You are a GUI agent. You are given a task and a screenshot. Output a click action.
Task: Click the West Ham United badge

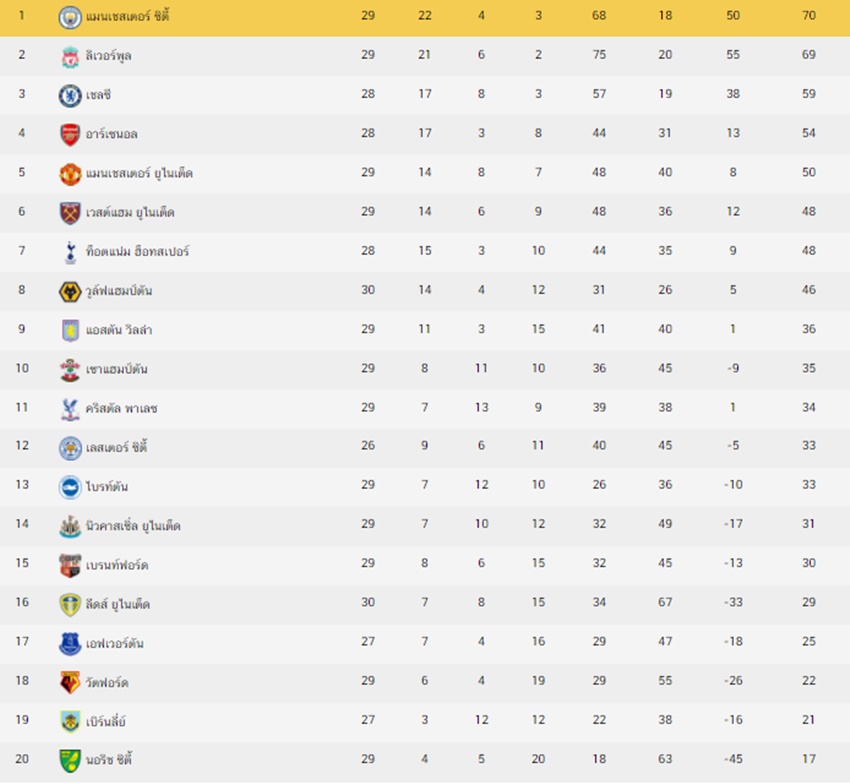pos(70,213)
